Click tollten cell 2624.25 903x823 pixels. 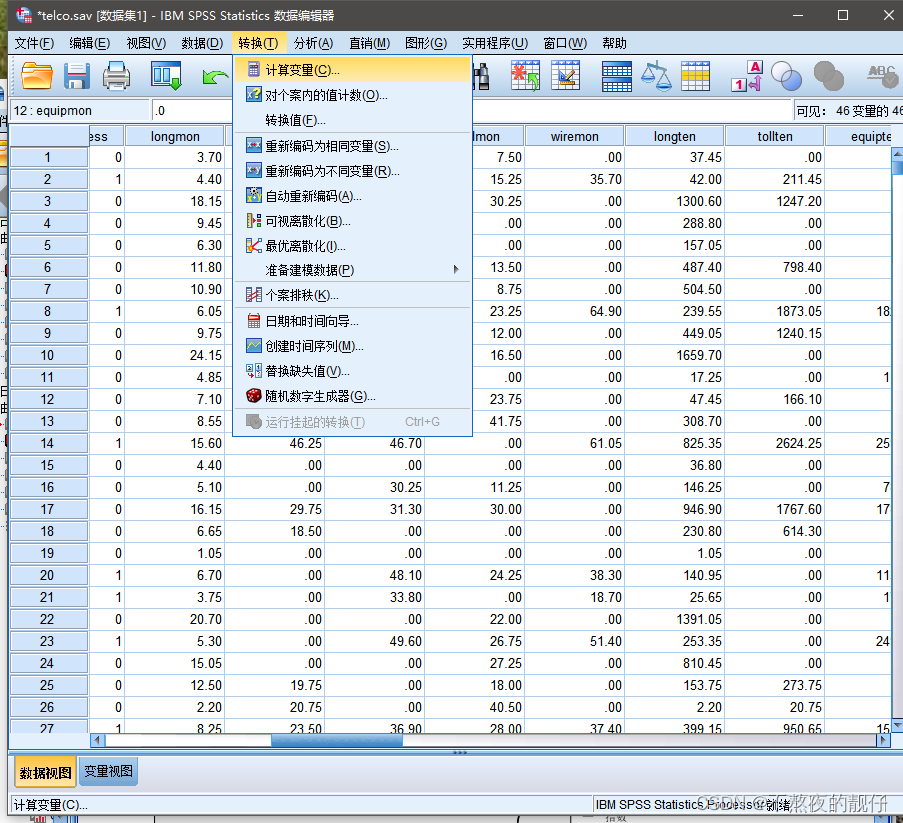[775, 443]
